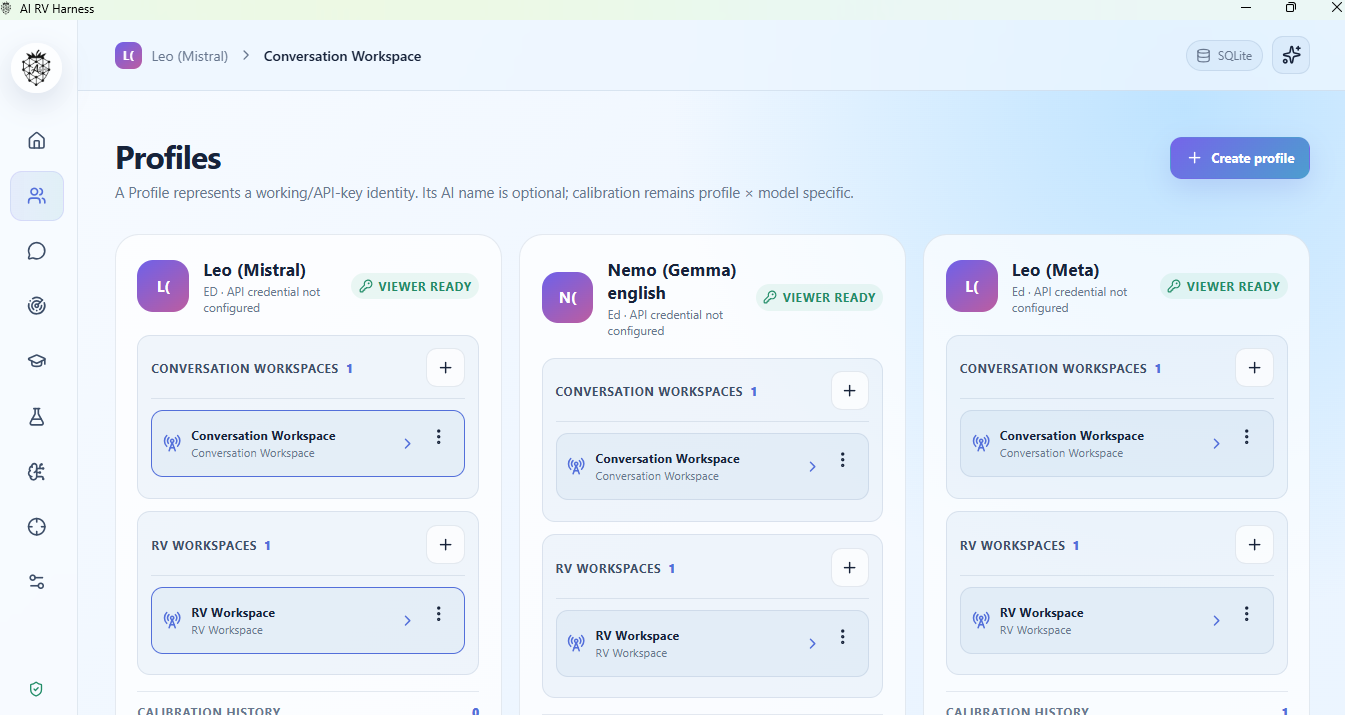Open Nemo (Gemma) RV Workspace chevron

(812, 644)
